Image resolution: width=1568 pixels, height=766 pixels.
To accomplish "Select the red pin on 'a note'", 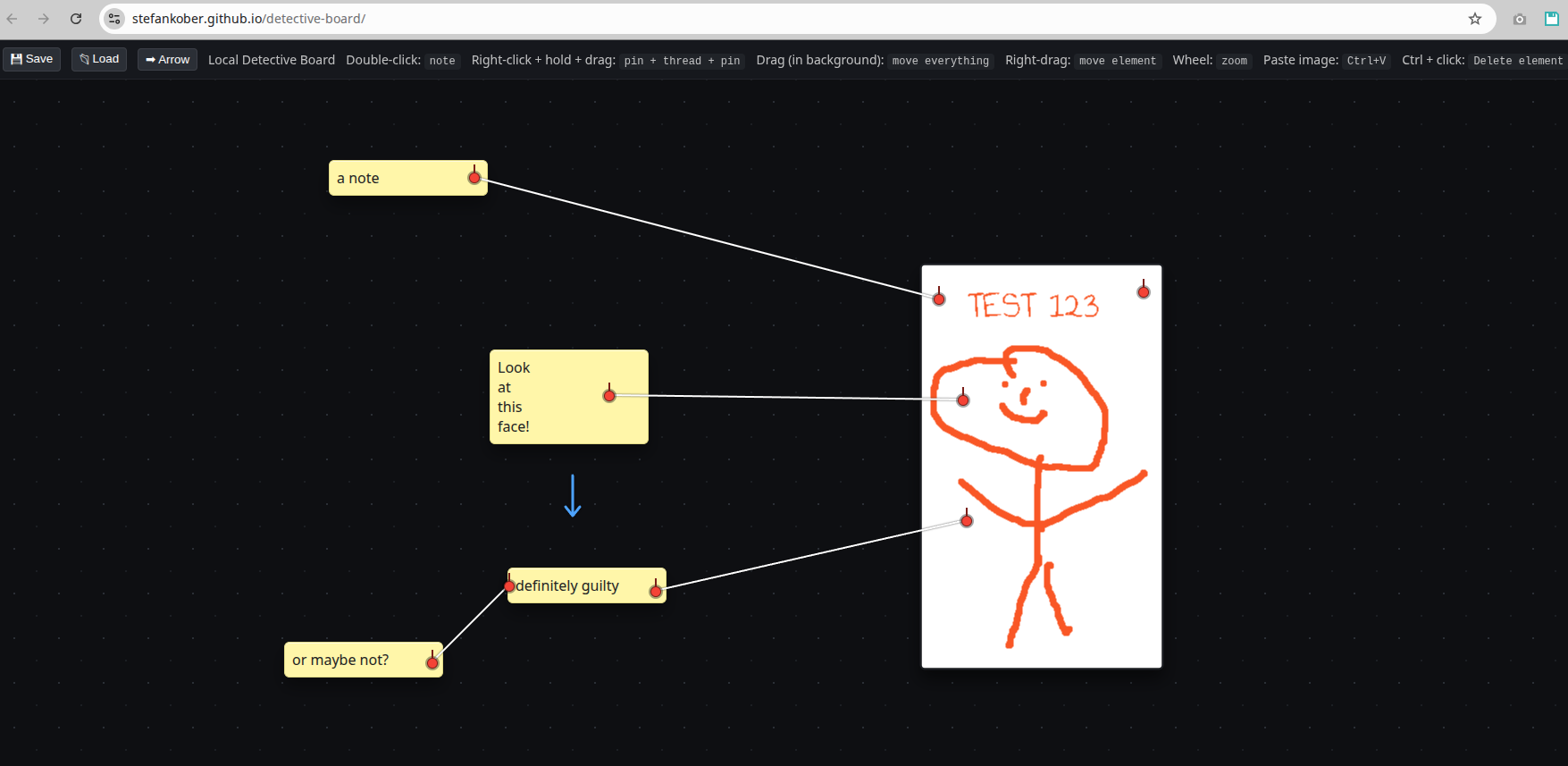I will 474,177.
